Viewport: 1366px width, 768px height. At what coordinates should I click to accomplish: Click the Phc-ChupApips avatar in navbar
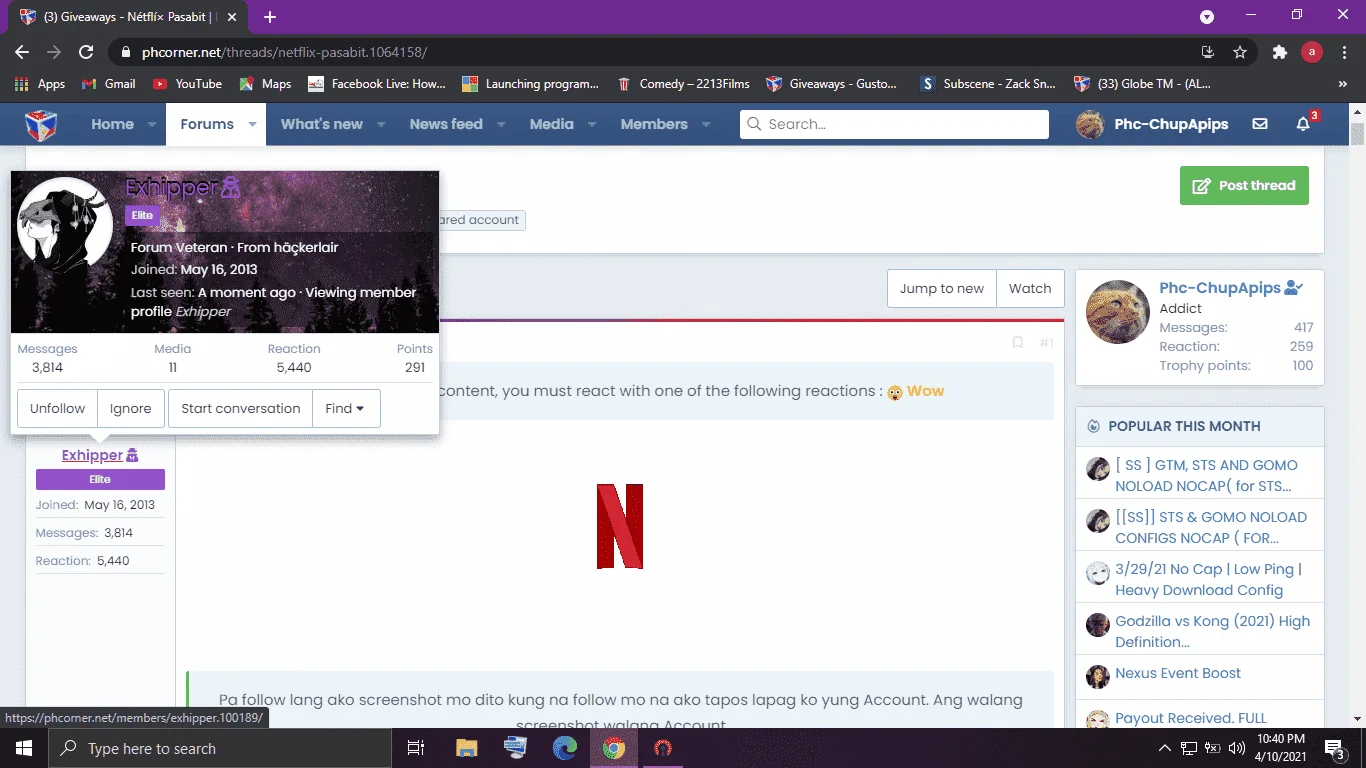click(1090, 124)
